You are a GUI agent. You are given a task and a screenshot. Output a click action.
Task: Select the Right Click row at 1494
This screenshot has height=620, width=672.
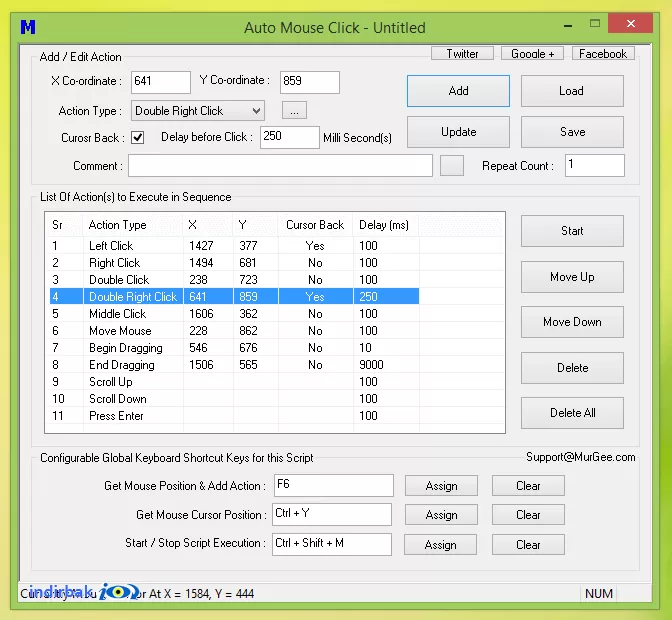[234, 263]
